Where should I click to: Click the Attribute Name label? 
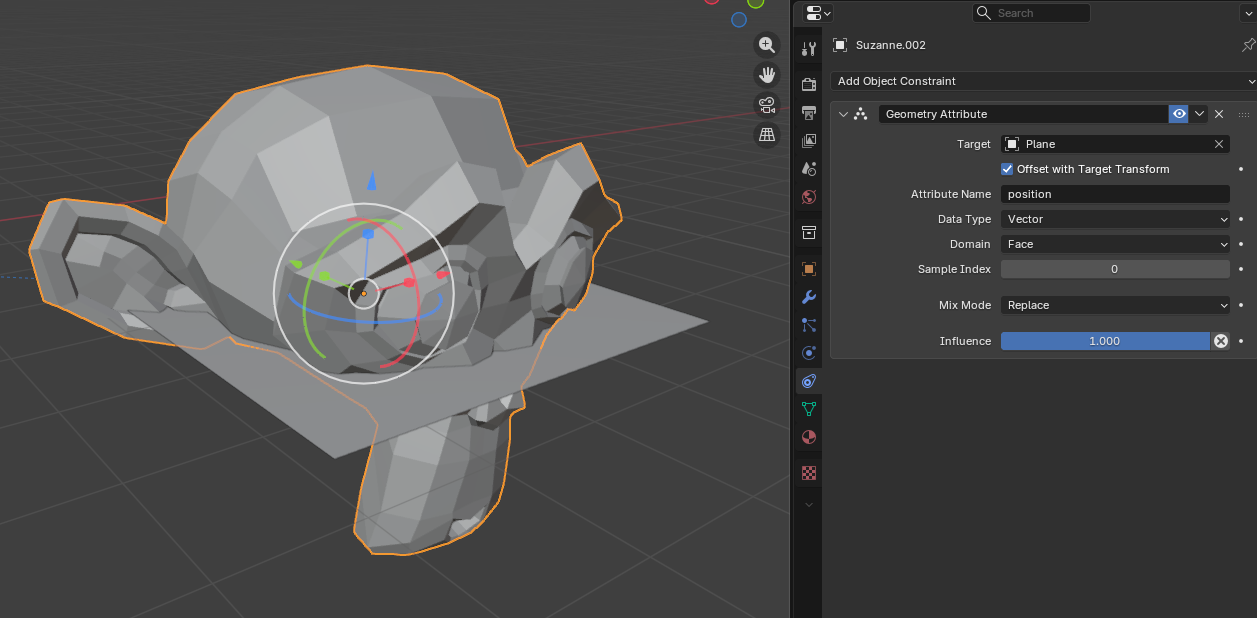click(x=951, y=194)
